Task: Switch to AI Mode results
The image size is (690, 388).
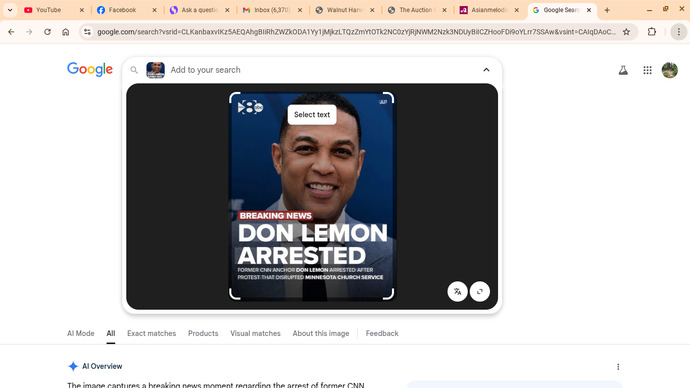Action: (x=81, y=333)
